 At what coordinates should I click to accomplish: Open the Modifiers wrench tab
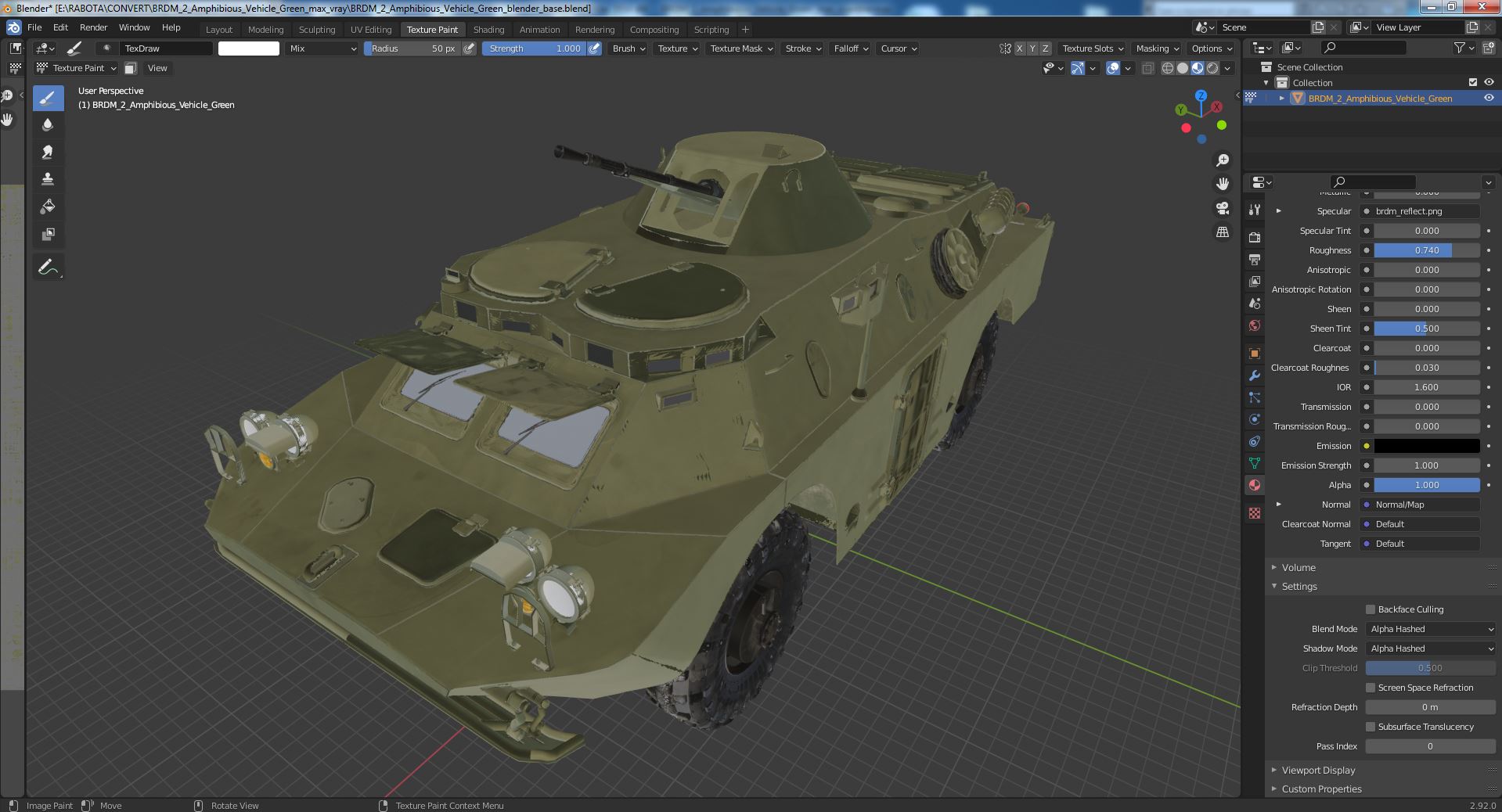[1255, 375]
